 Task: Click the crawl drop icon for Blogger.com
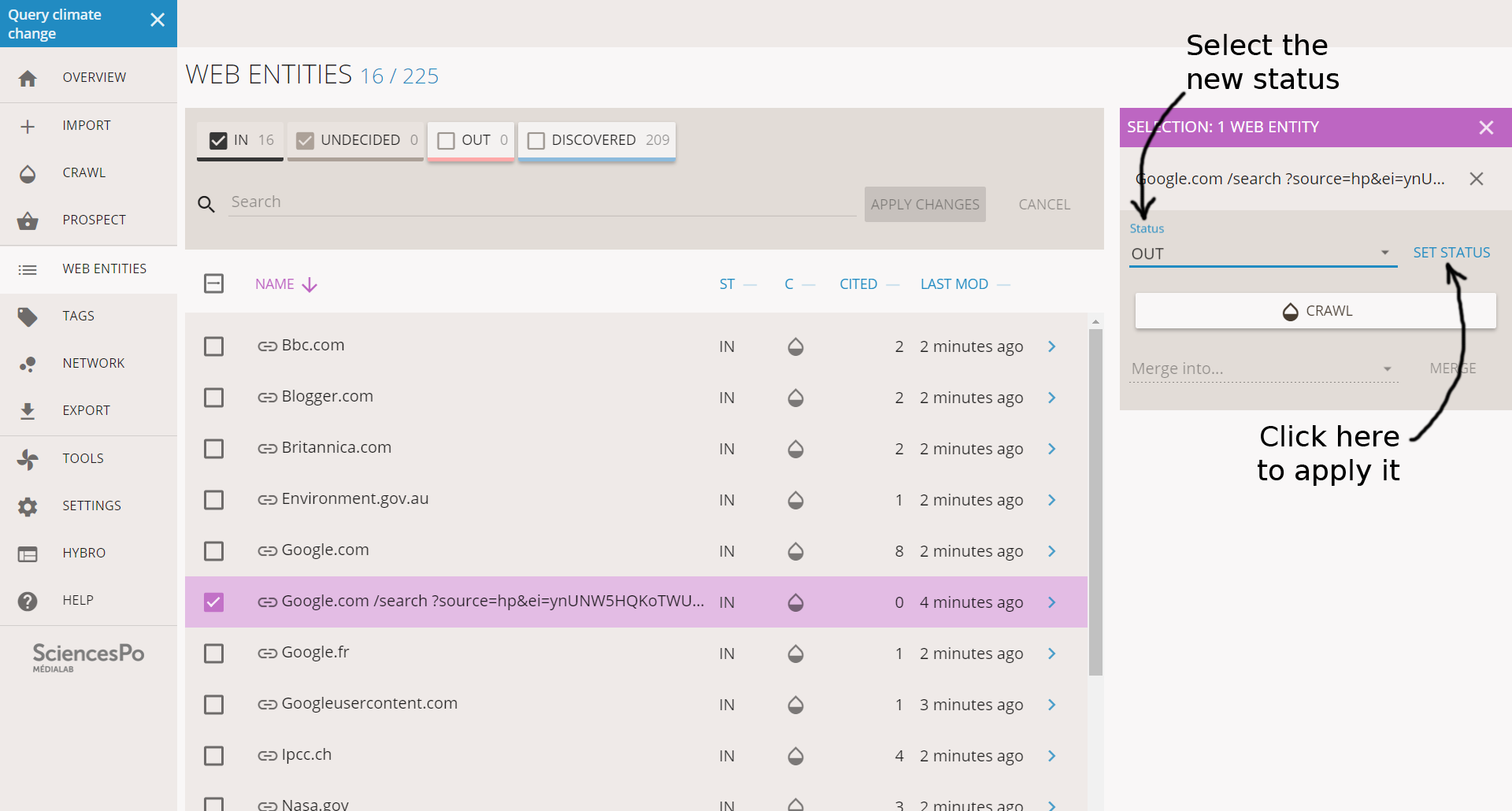click(795, 398)
